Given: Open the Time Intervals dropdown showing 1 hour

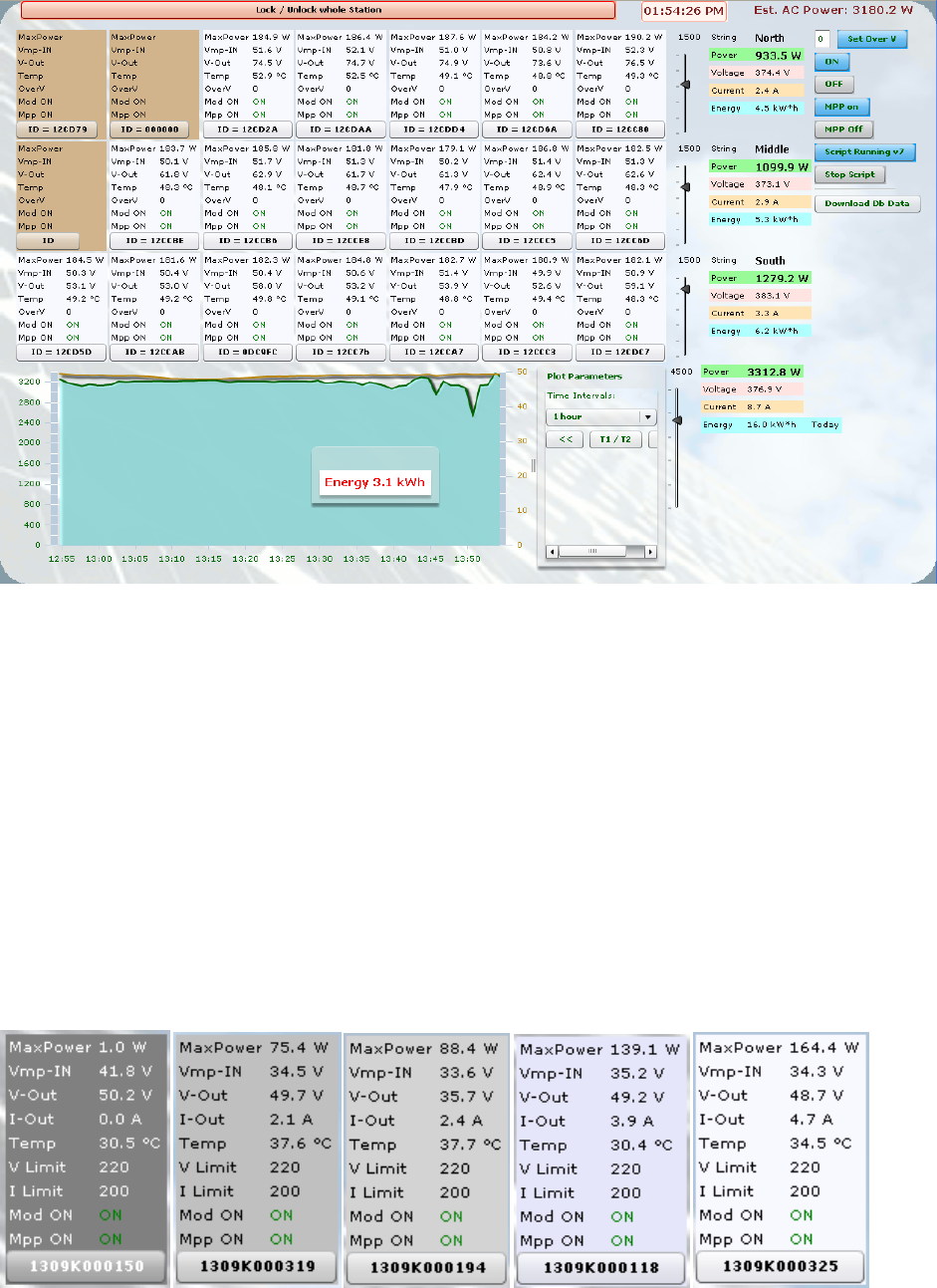Looking at the screenshot, I should click(x=601, y=416).
